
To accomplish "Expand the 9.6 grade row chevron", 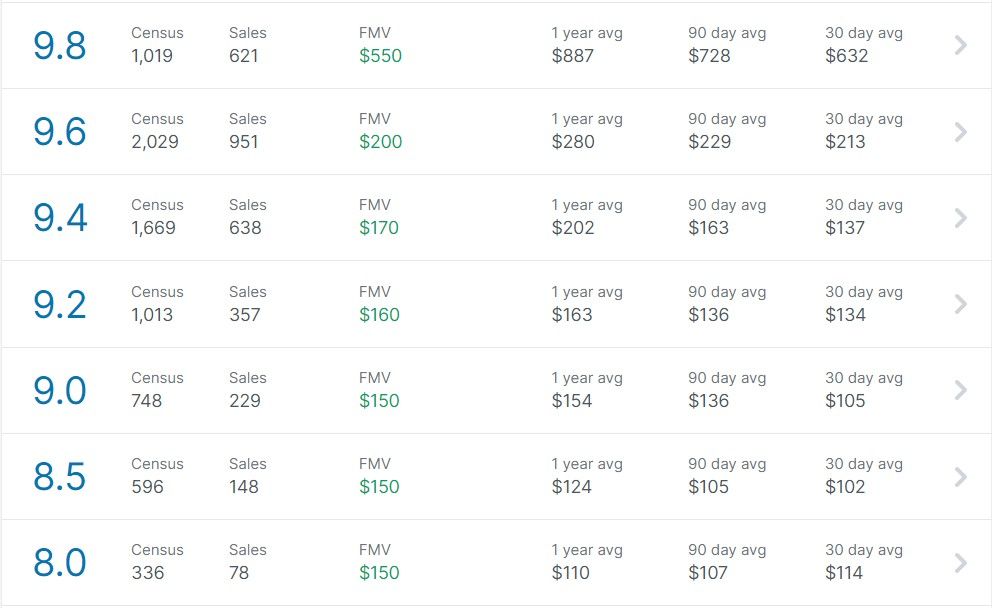I will pyautogui.click(x=960, y=132).
